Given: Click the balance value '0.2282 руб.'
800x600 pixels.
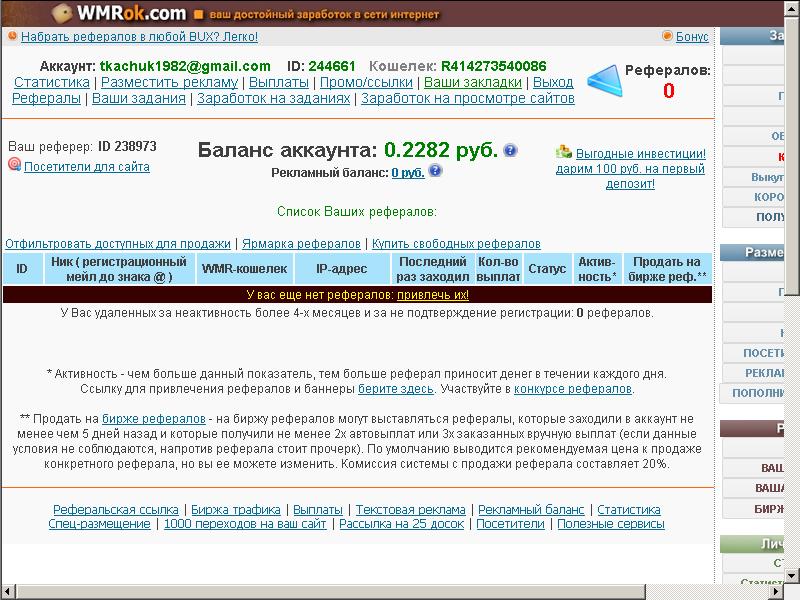Looking at the screenshot, I should pos(441,150).
